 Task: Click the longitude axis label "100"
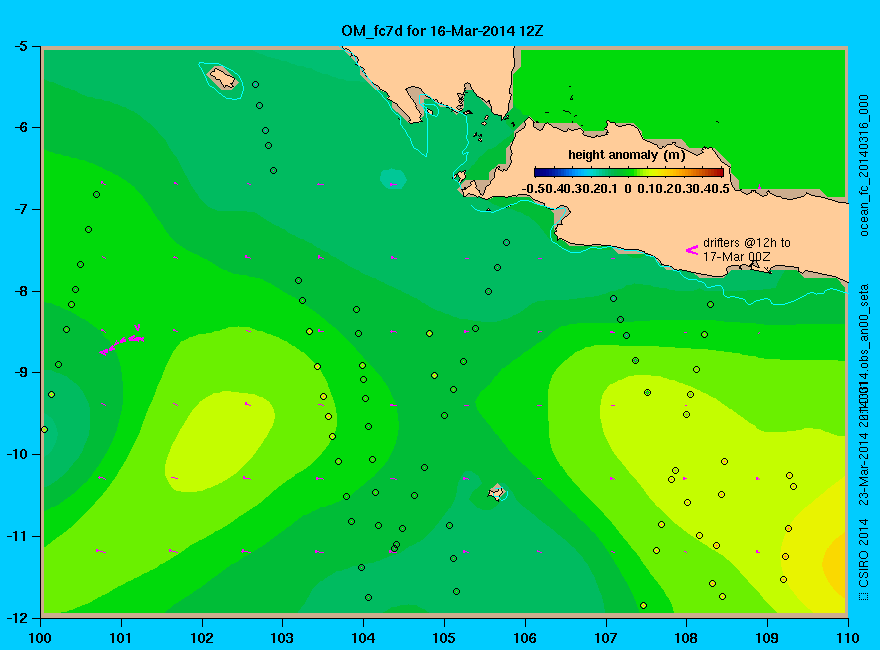coord(40,638)
